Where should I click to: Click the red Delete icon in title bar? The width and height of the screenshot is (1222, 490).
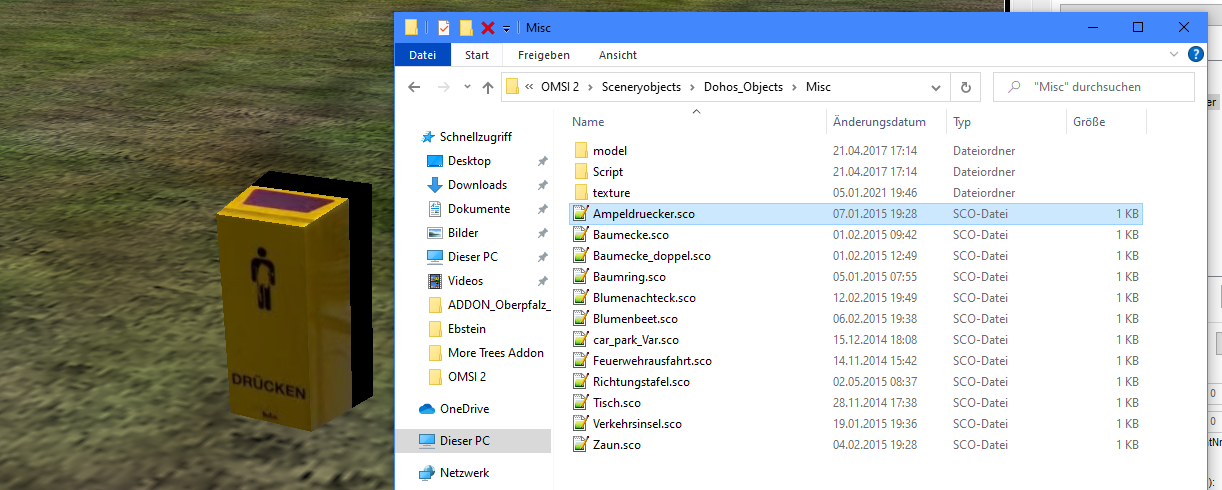tap(488, 28)
